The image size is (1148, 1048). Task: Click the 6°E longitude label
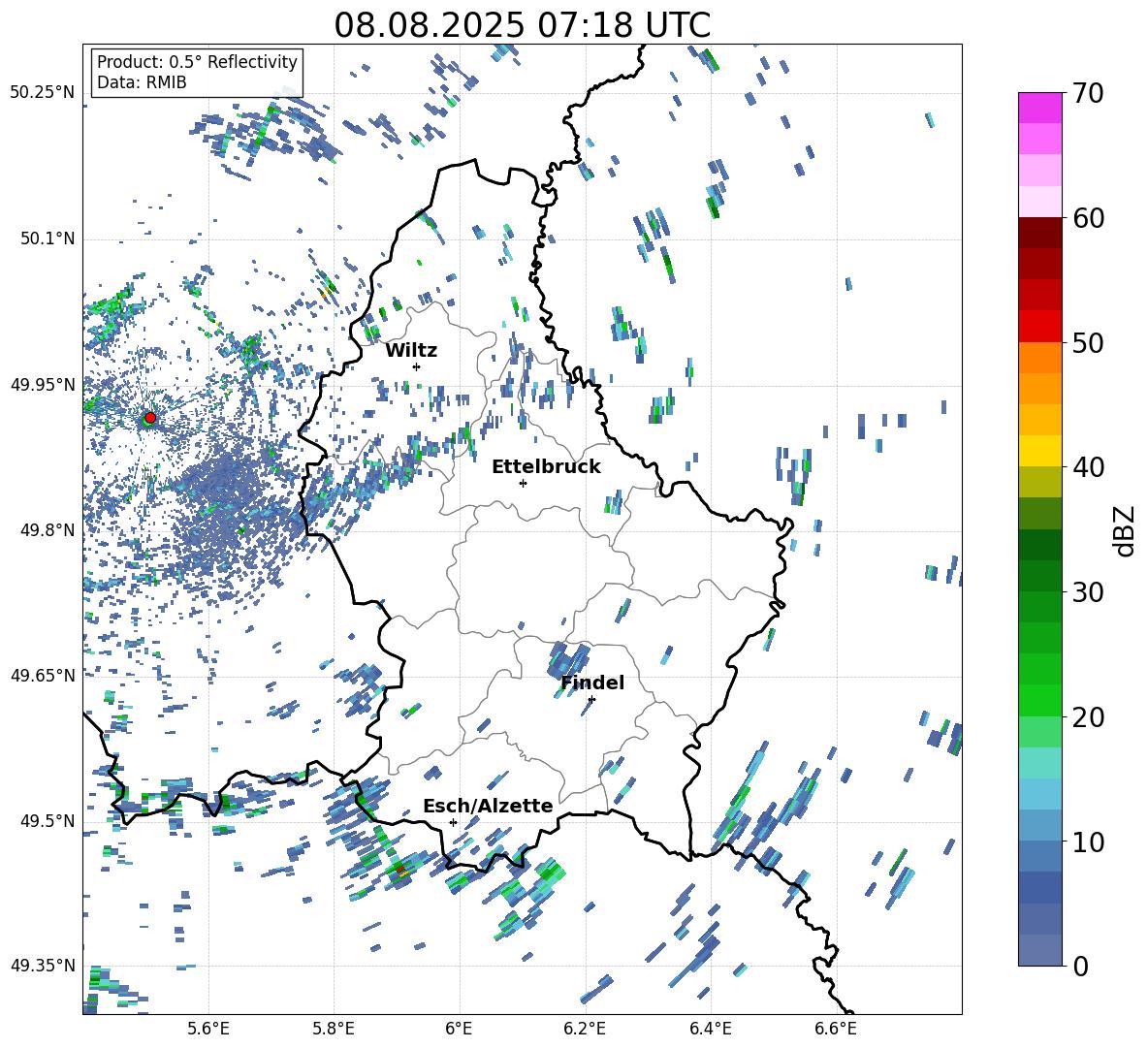pyautogui.click(x=459, y=1030)
